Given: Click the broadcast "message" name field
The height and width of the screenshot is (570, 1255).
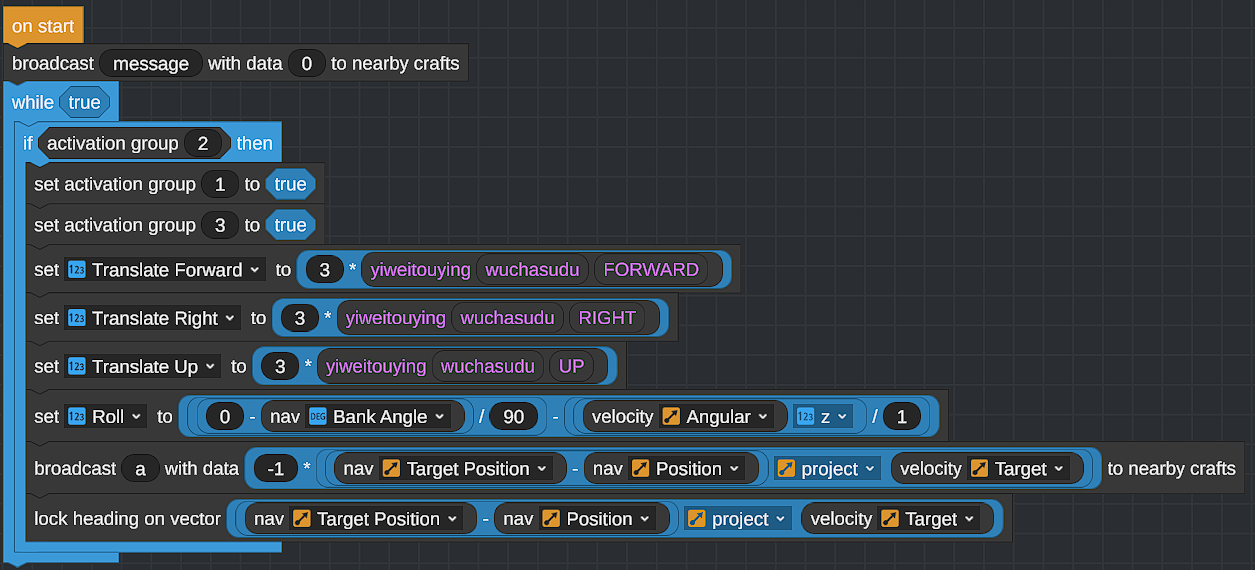Looking at the screenshot, I should pyautogui.click(x=151, y=64).
